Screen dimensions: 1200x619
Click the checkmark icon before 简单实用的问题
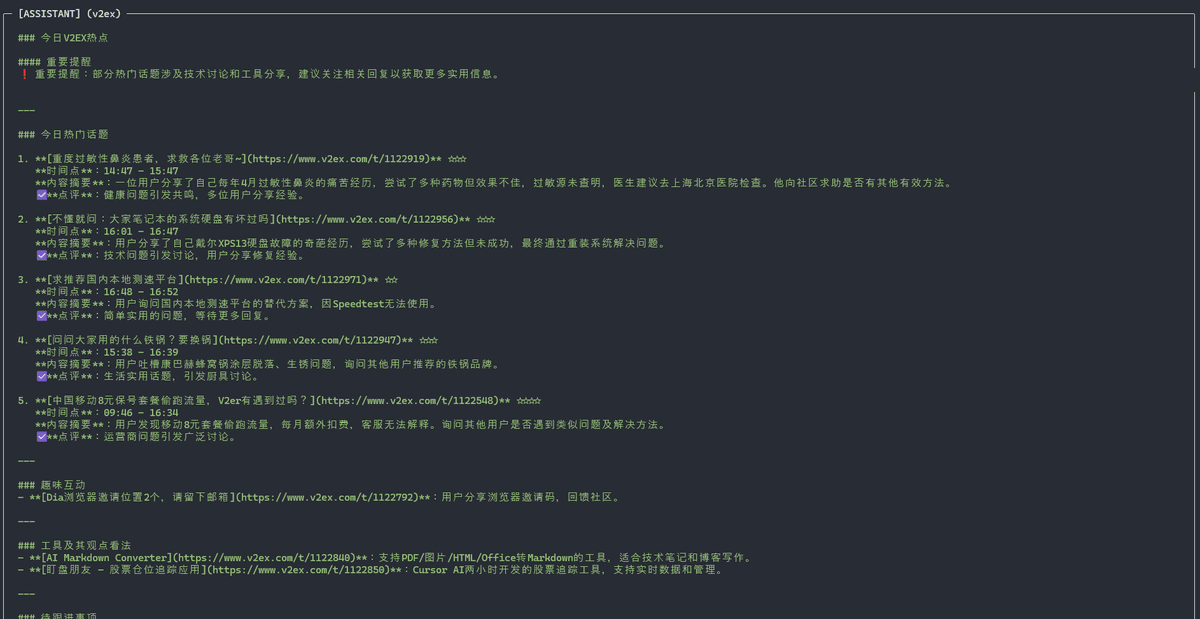(41, 316)
